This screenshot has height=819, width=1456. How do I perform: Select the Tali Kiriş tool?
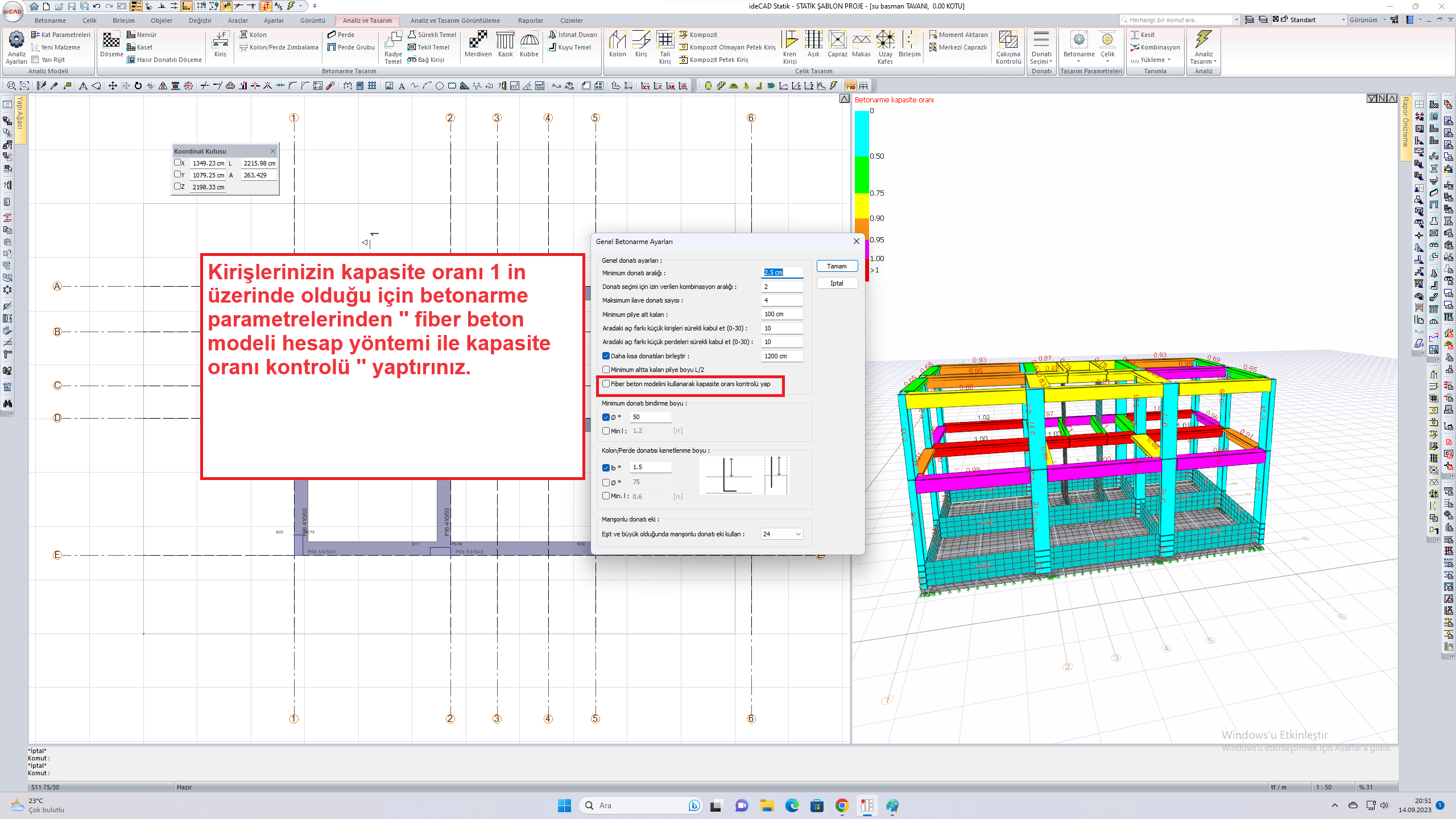point(665,48)
